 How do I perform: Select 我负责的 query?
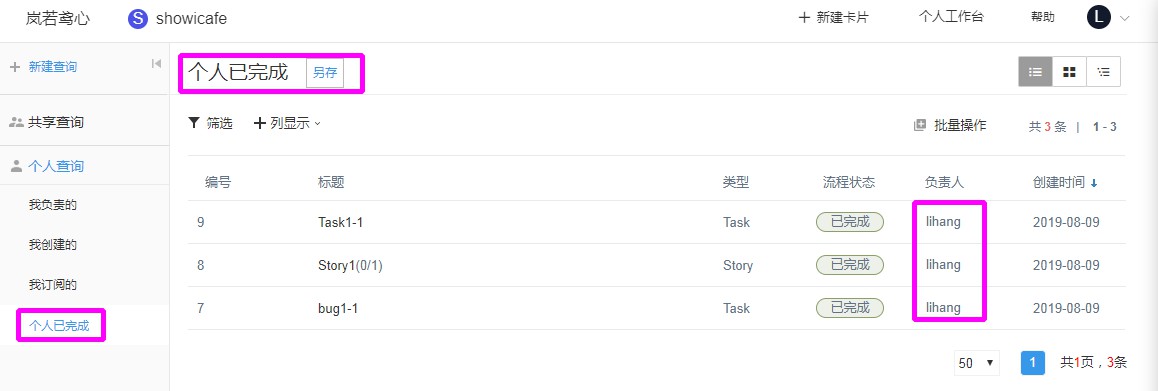[52, 205]
